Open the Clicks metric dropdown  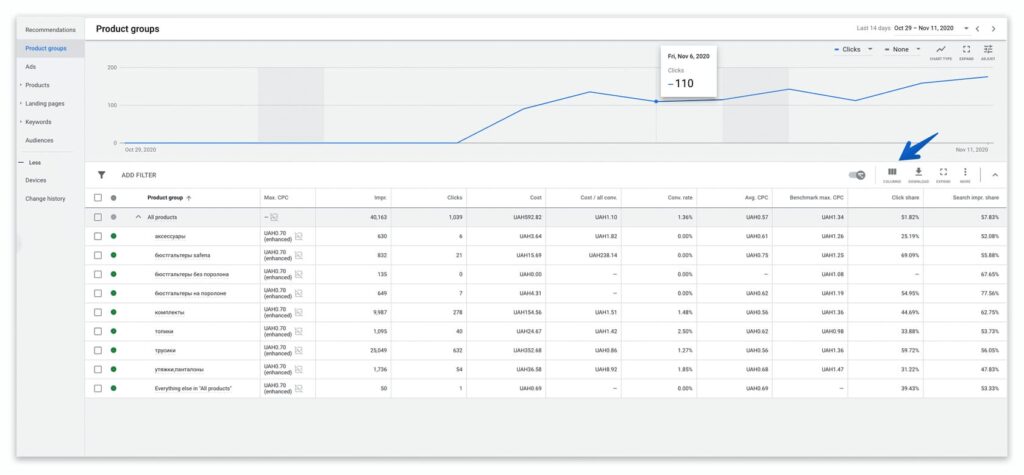coord(854,49)
